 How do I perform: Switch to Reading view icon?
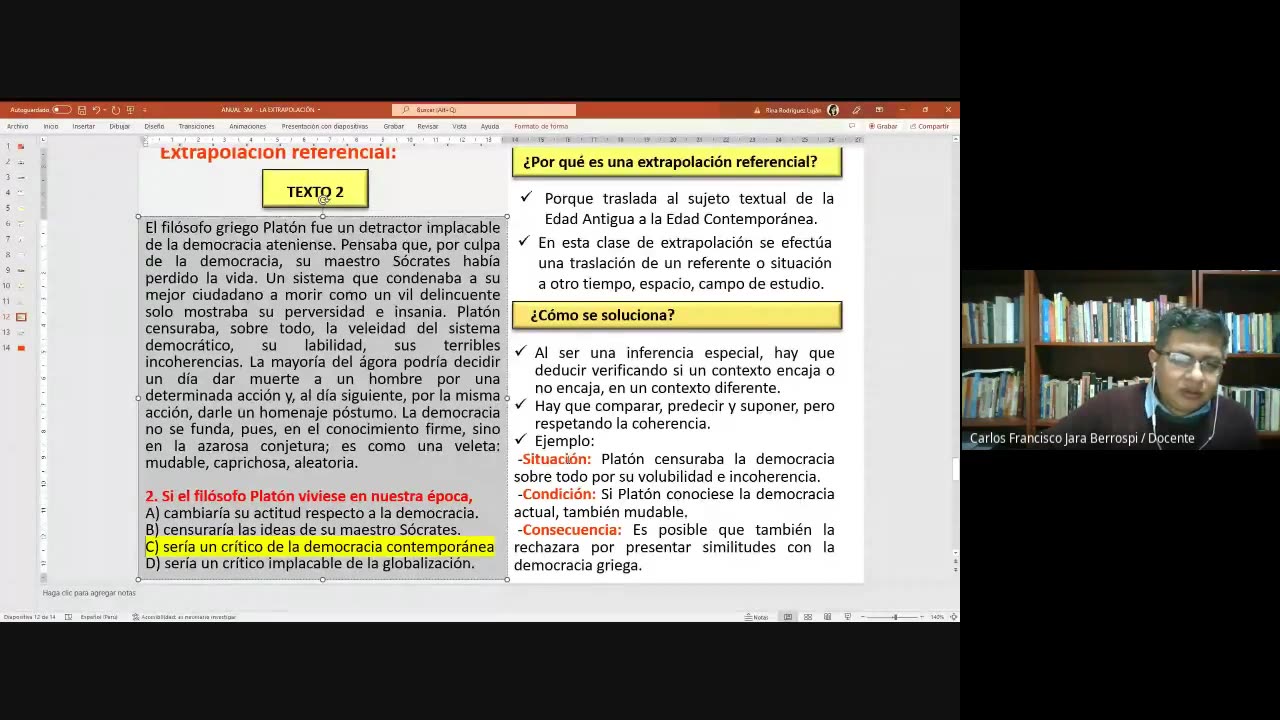click(x=827, y=617)
